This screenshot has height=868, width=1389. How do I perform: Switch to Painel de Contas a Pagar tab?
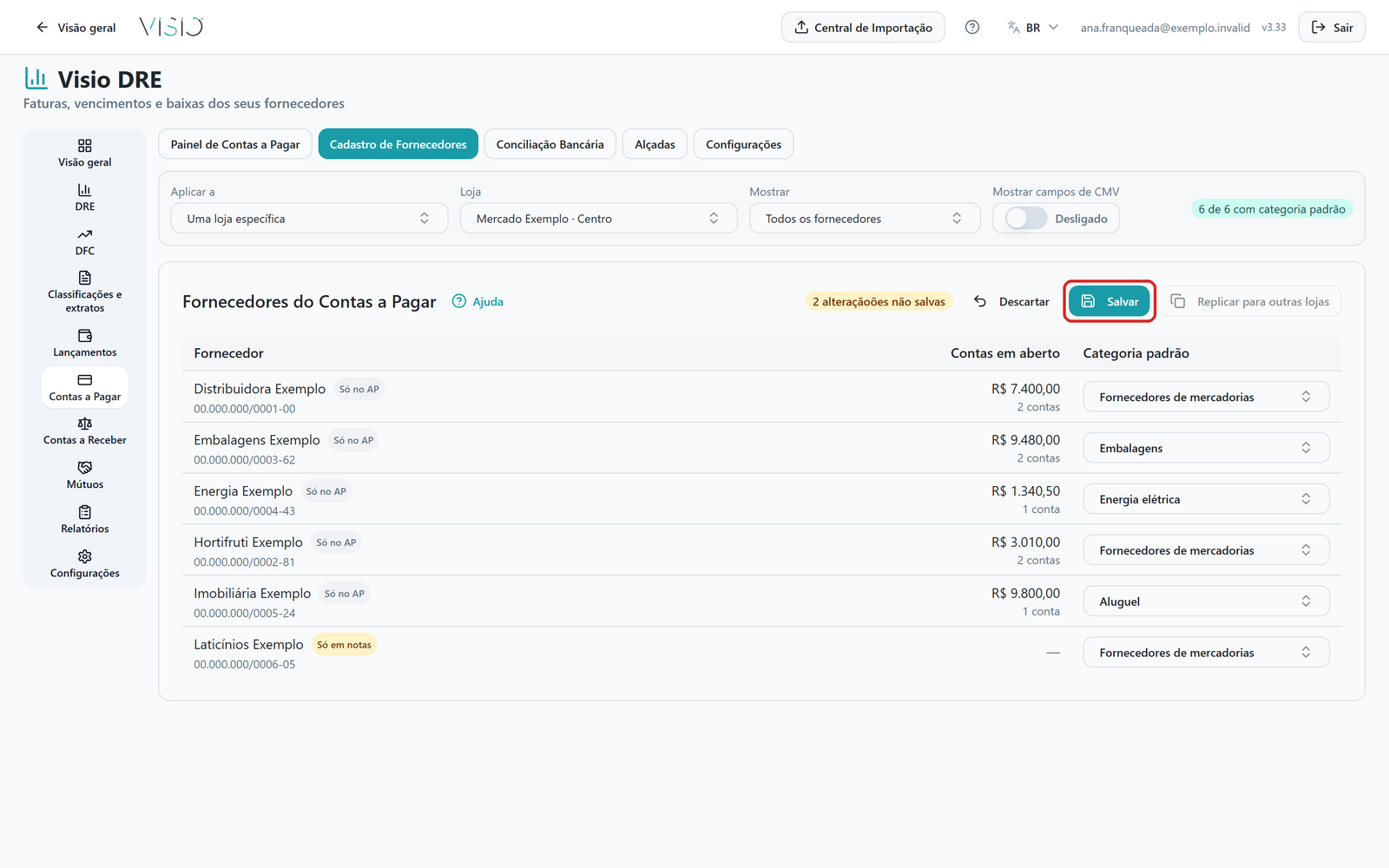235,144
